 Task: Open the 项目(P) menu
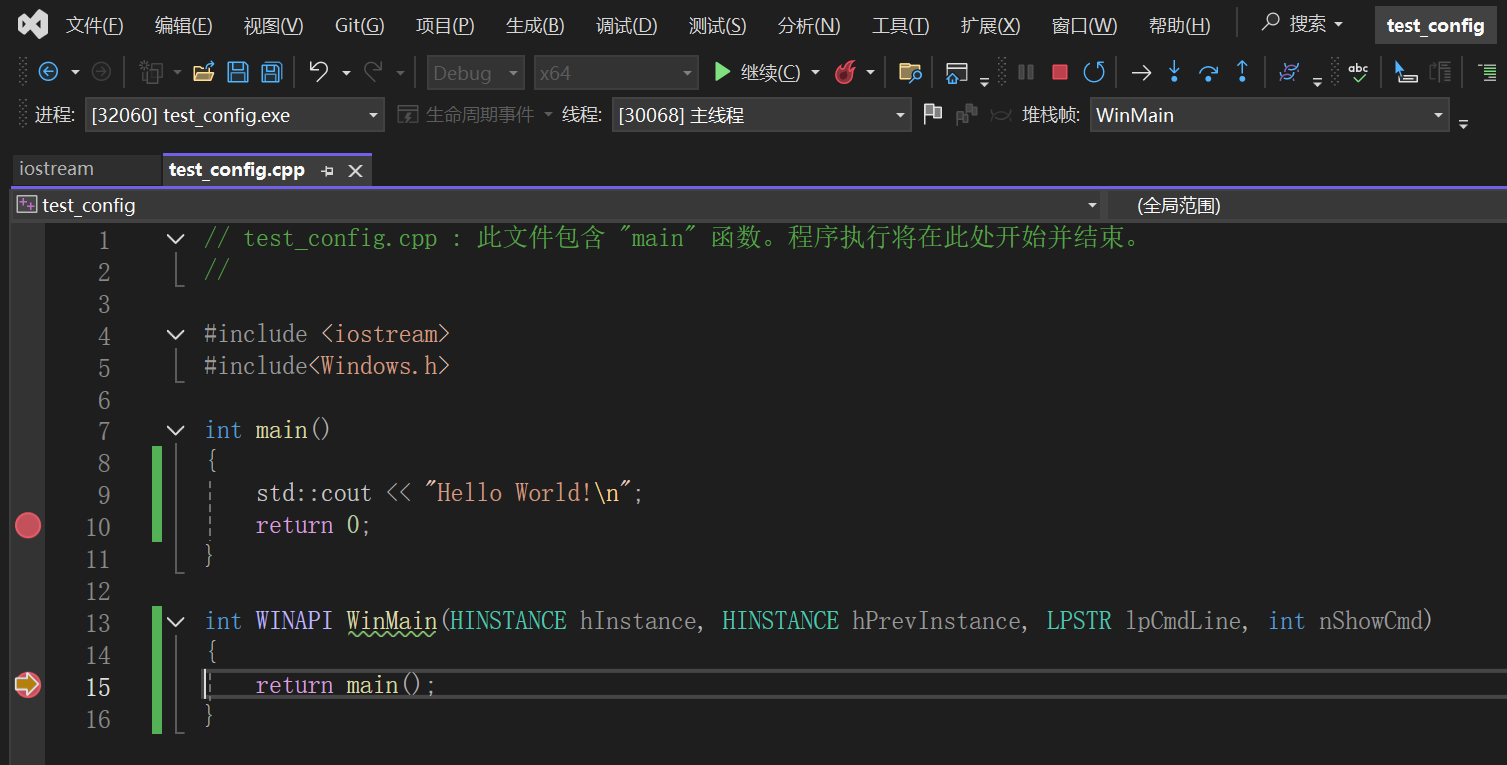445,25
